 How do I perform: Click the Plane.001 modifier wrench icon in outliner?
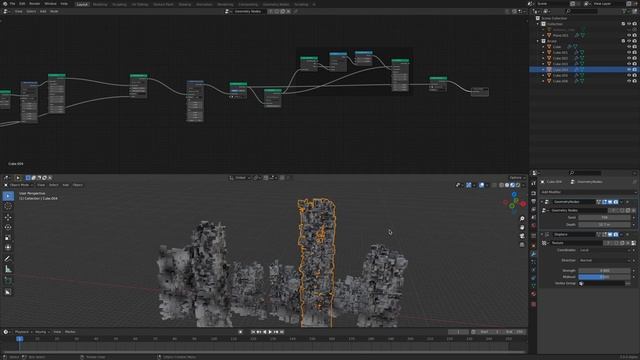click(577, 36)
